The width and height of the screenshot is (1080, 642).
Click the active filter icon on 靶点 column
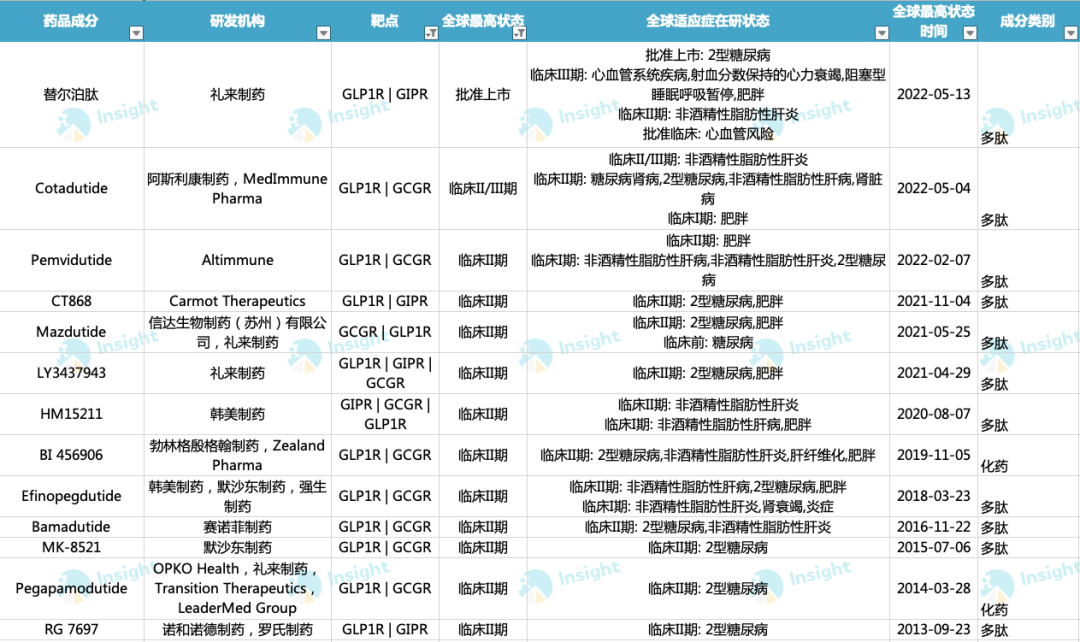pyautogui.click(x=431, y=33)
